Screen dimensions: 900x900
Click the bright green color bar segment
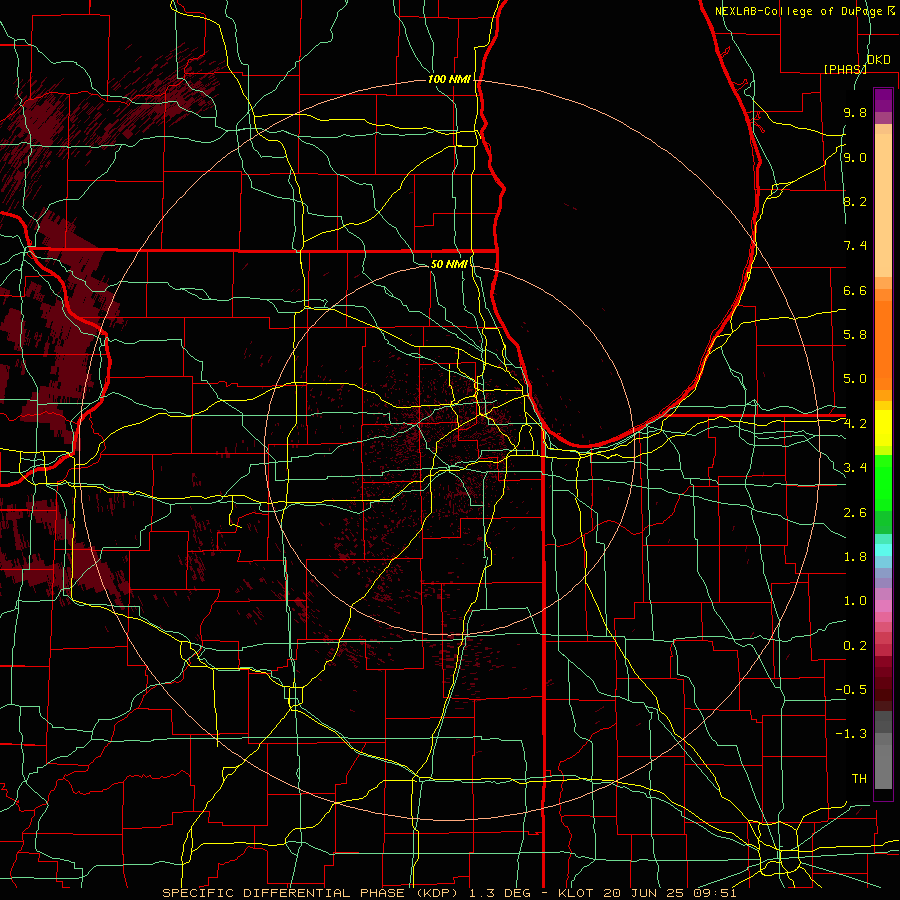click(x=883, y=483)
